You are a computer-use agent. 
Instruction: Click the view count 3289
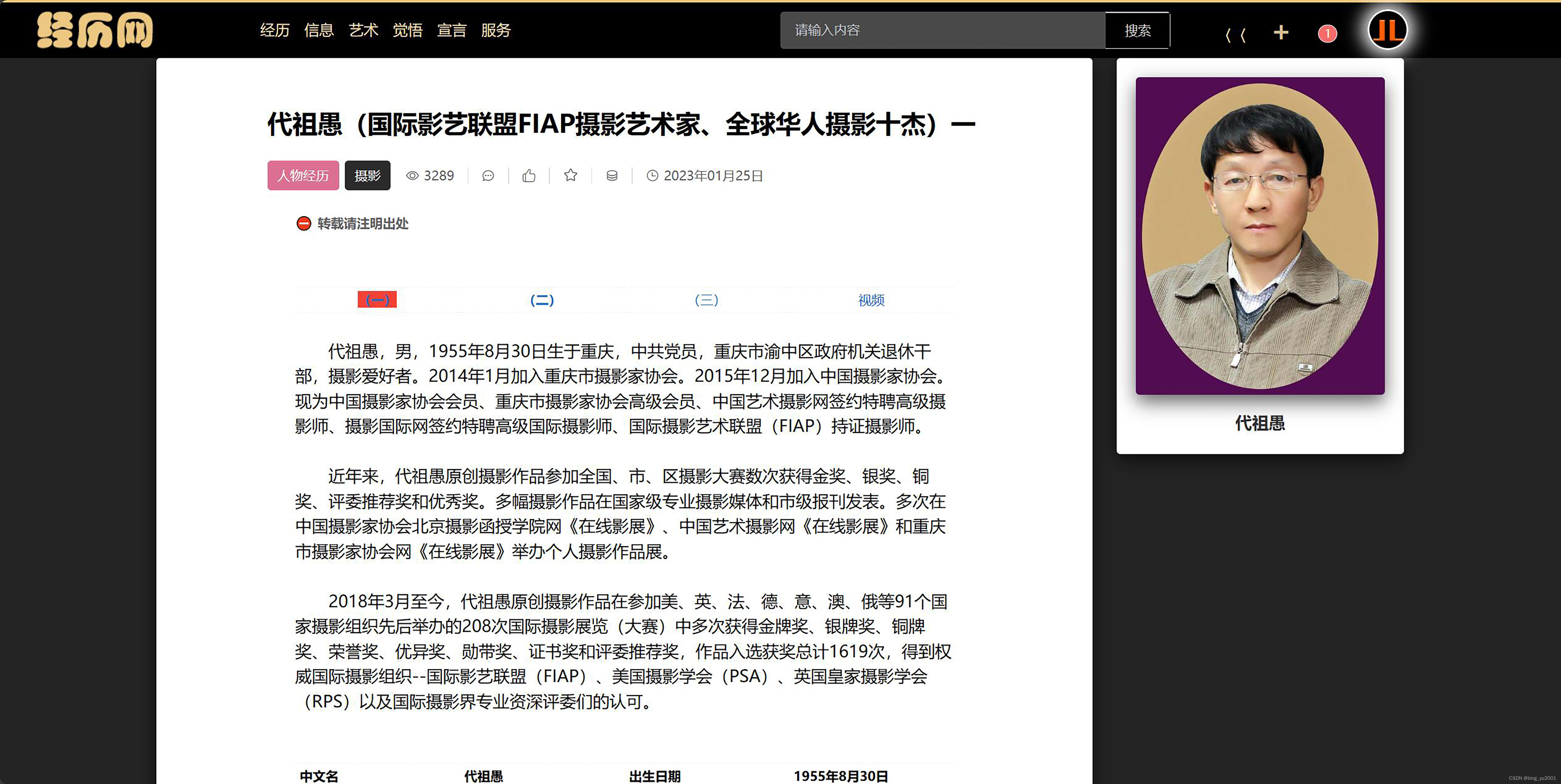(439, 176)
